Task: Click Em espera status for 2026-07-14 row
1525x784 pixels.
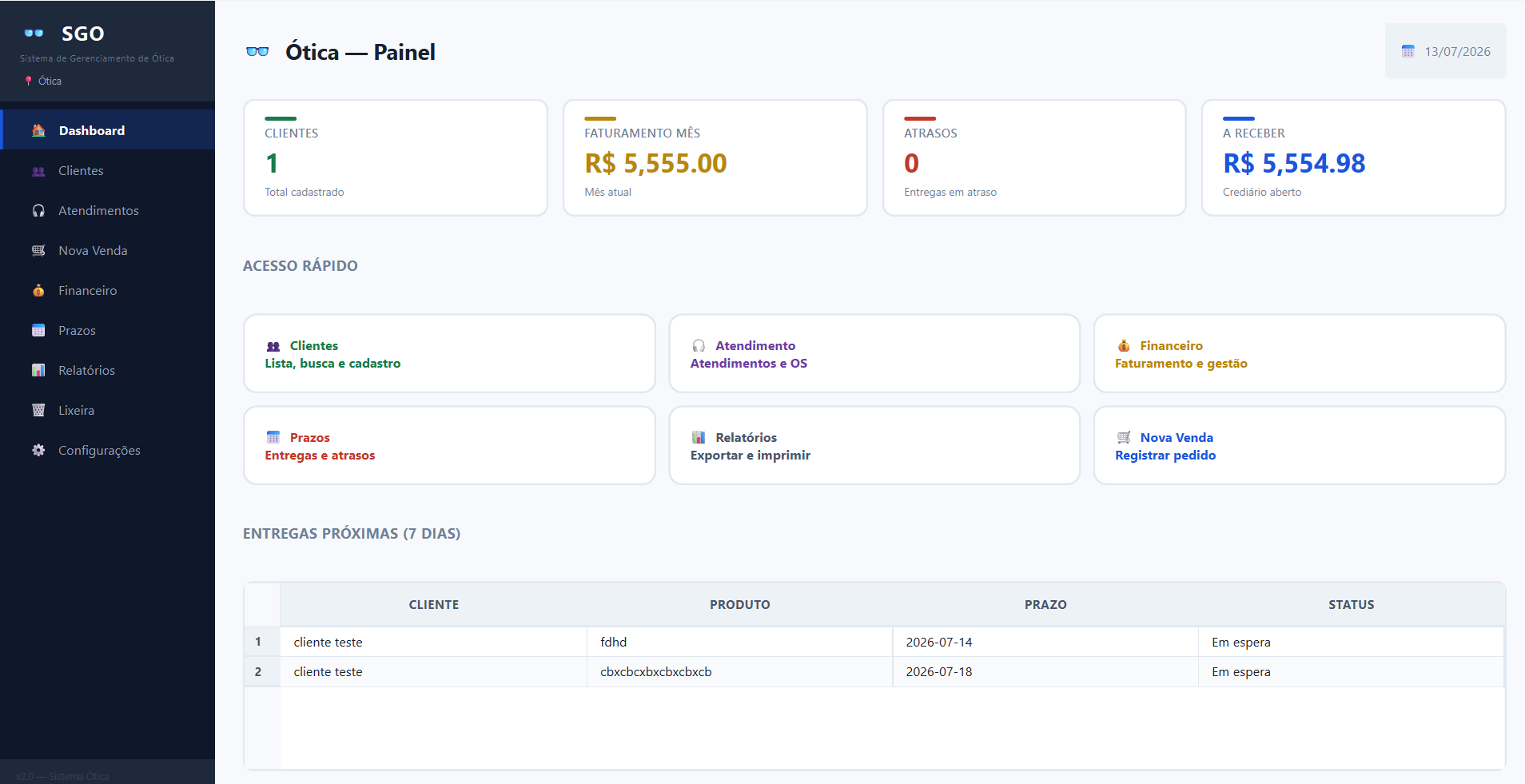Action: tap(1352, 642)
